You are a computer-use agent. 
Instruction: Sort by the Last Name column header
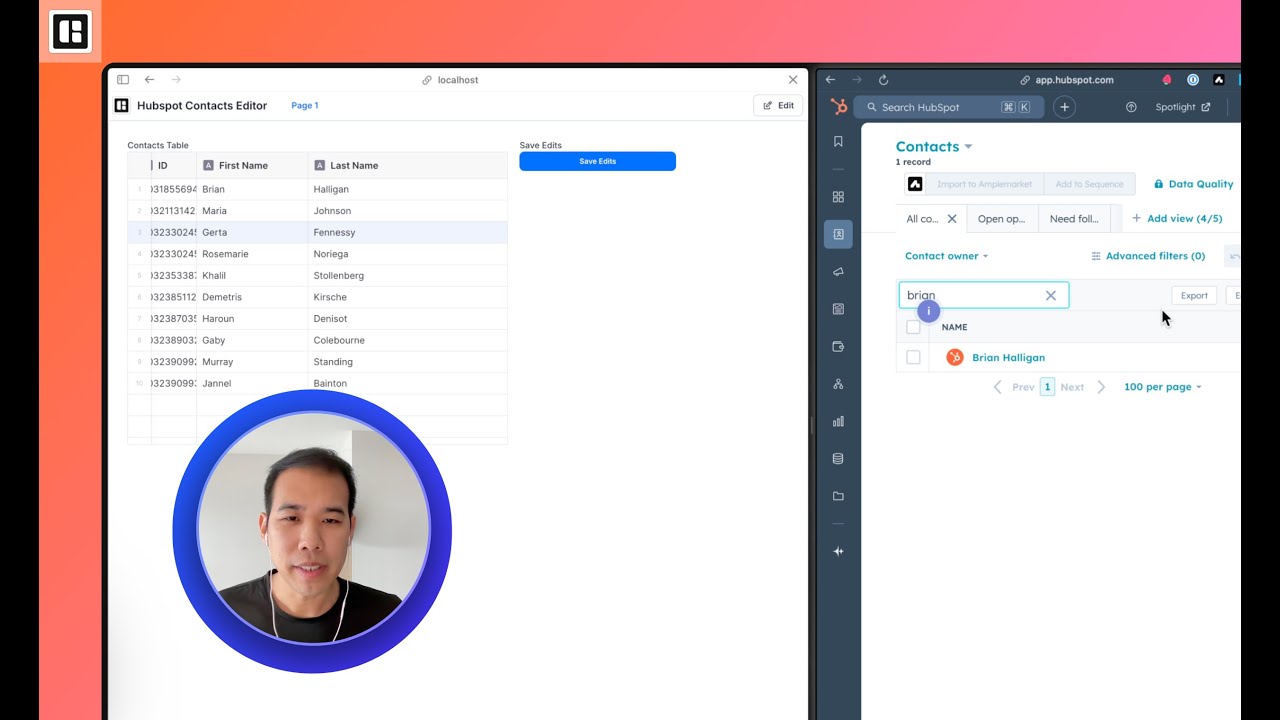point(408,165)
